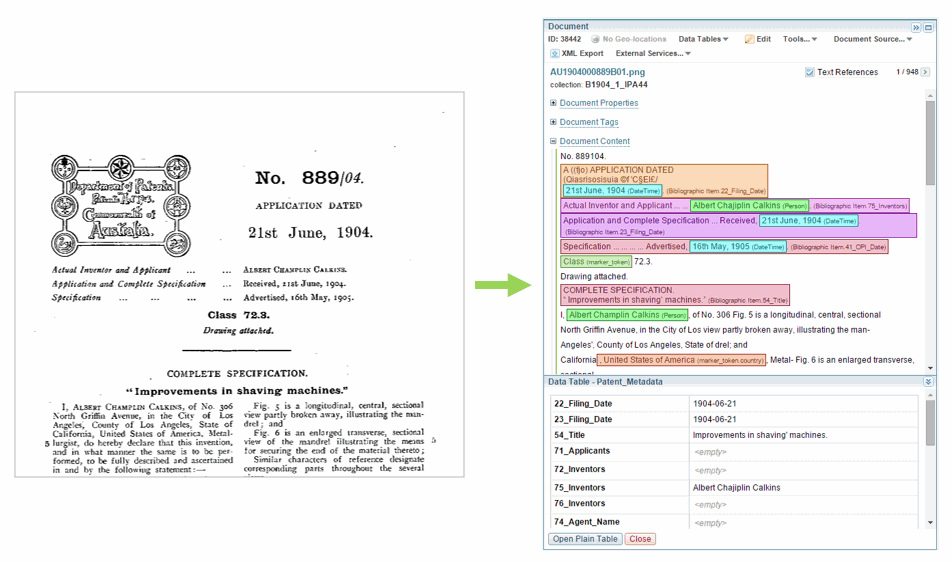Click the empty value for 72_Inventors
Screen dimensions: 952x562
pos(710,470)
